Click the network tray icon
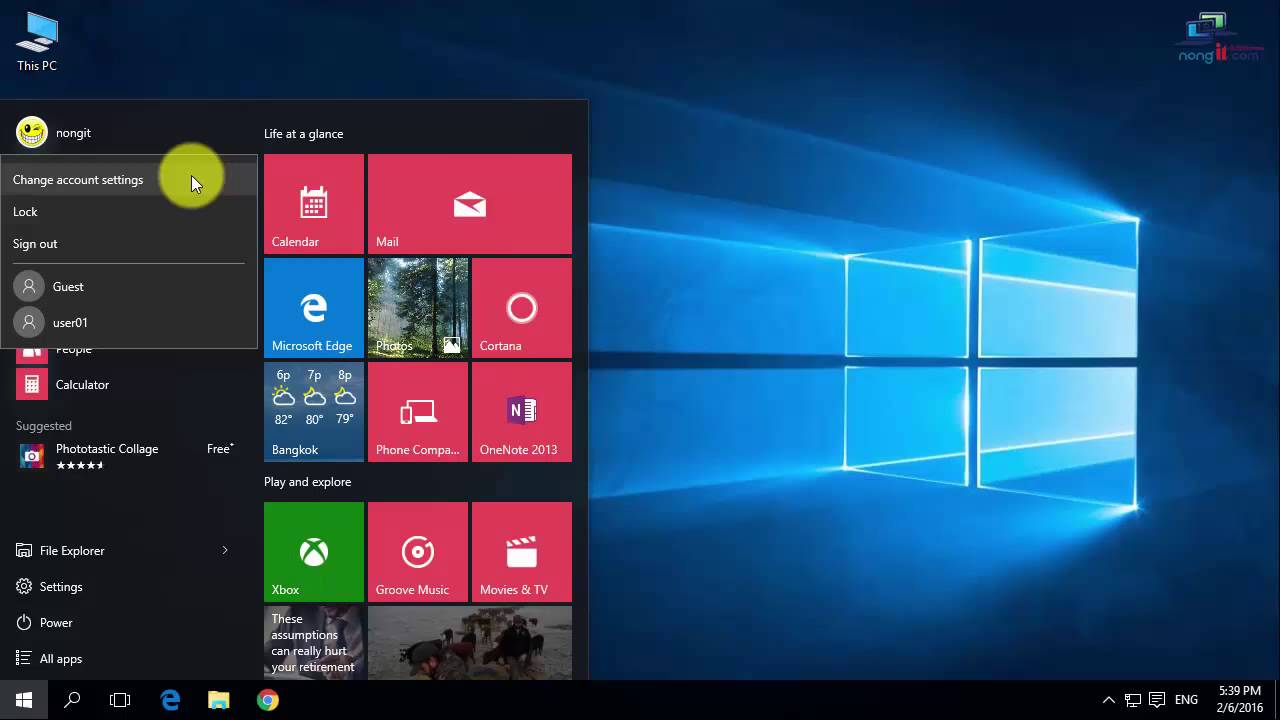This screenshot has height=720, width=1280. point(1133,700)
